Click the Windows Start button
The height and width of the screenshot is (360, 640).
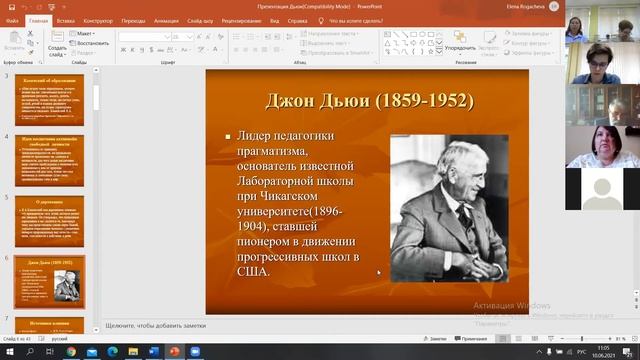click(x=9, y=351)
